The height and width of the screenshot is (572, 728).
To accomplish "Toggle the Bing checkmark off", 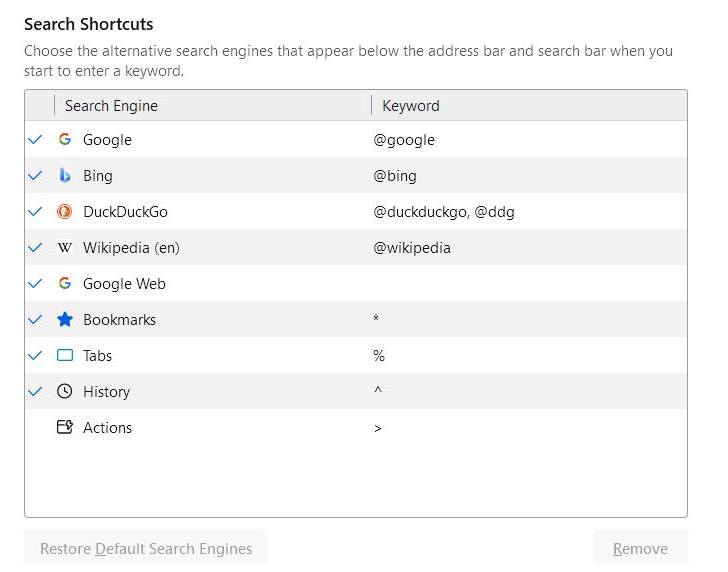I will [x=35, y=176].
